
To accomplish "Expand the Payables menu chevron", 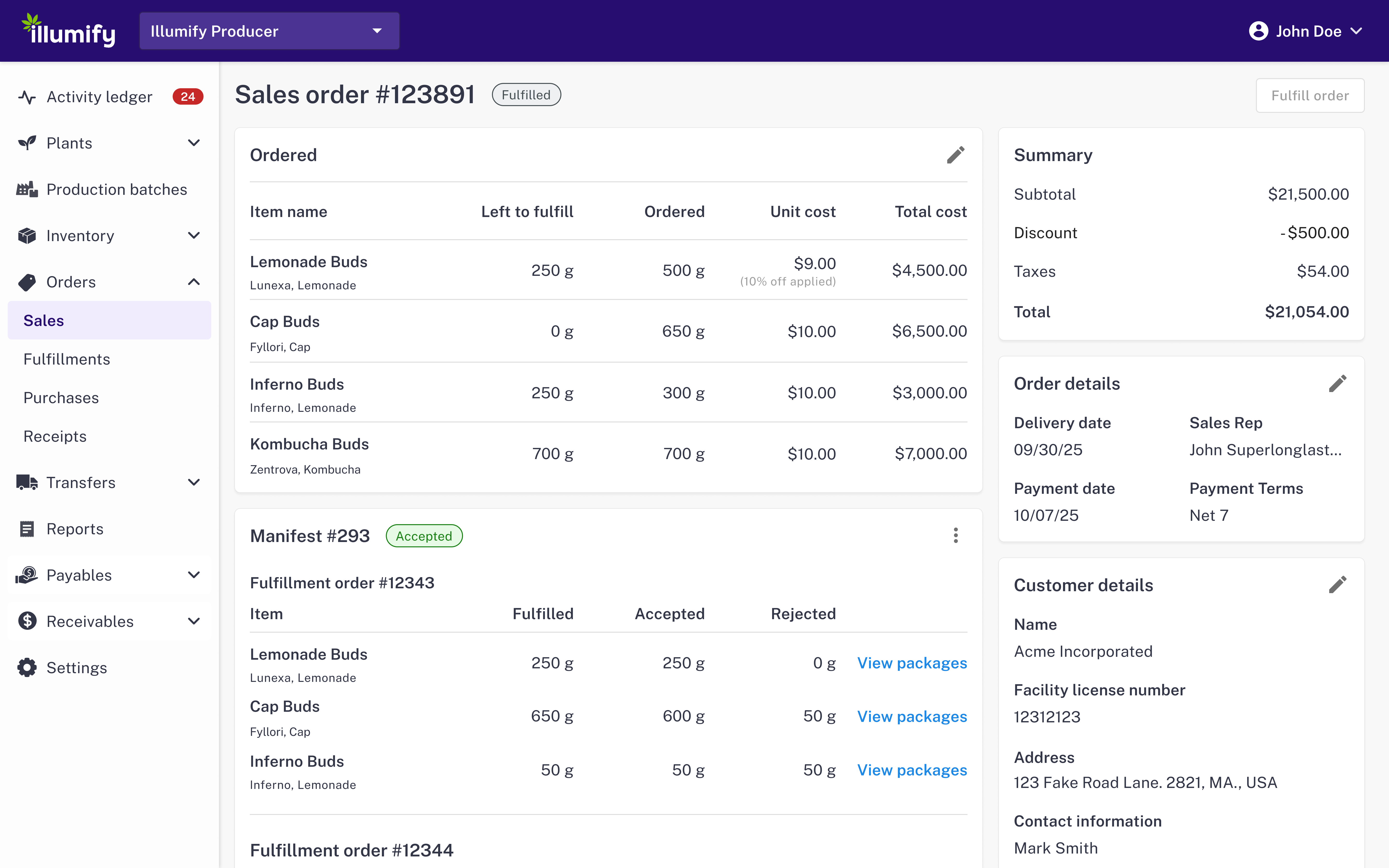I will [194, 575].
